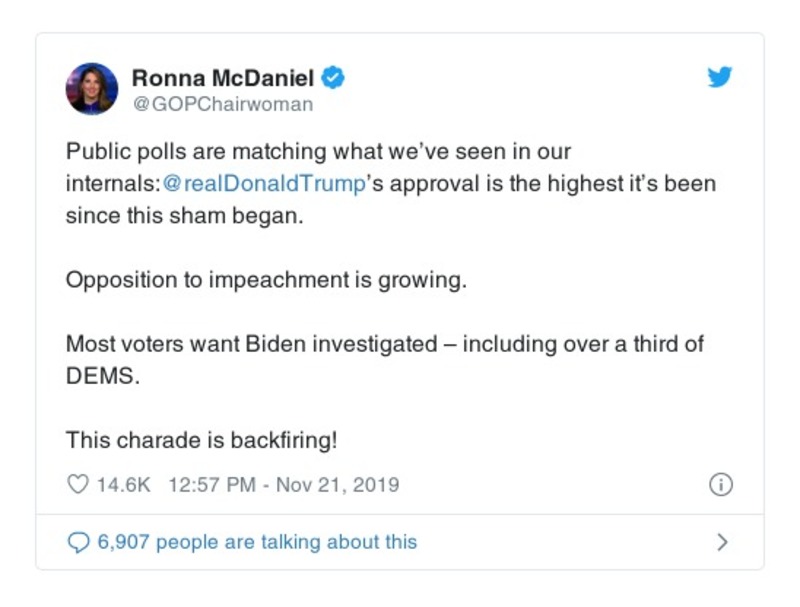Screen dimensions: 800x607
Task: Open the Ronna McDaniel display name link
Action: tap(222, 78)
